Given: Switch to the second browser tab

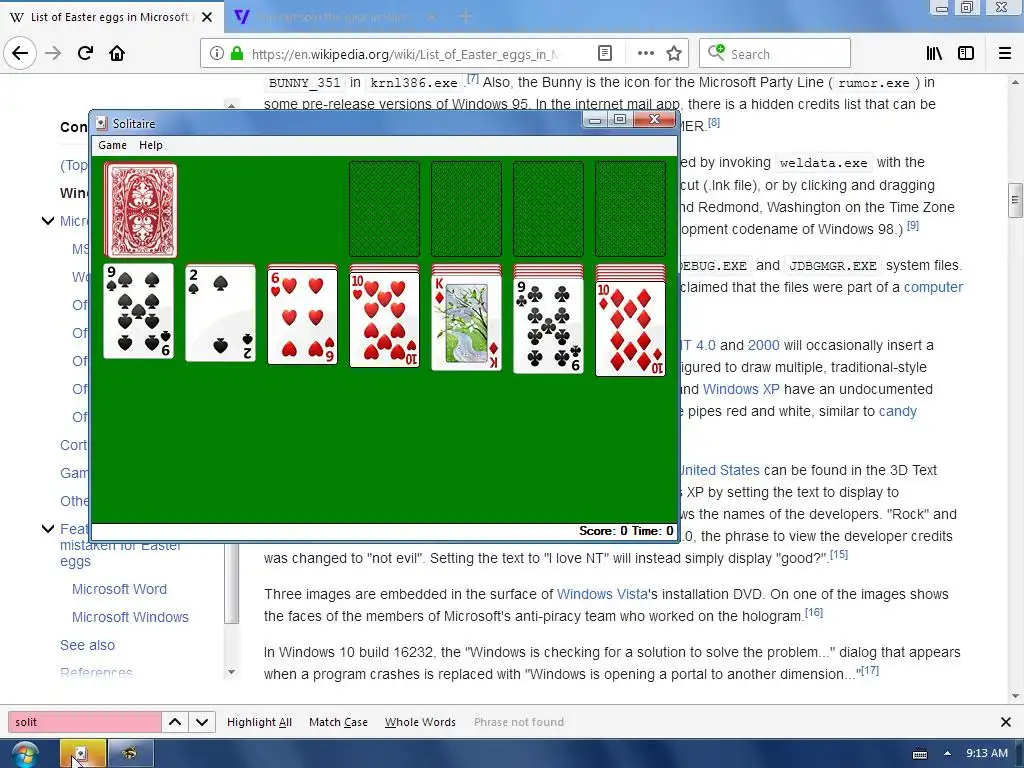Looking at the screenshot, I should click(332, 17).
